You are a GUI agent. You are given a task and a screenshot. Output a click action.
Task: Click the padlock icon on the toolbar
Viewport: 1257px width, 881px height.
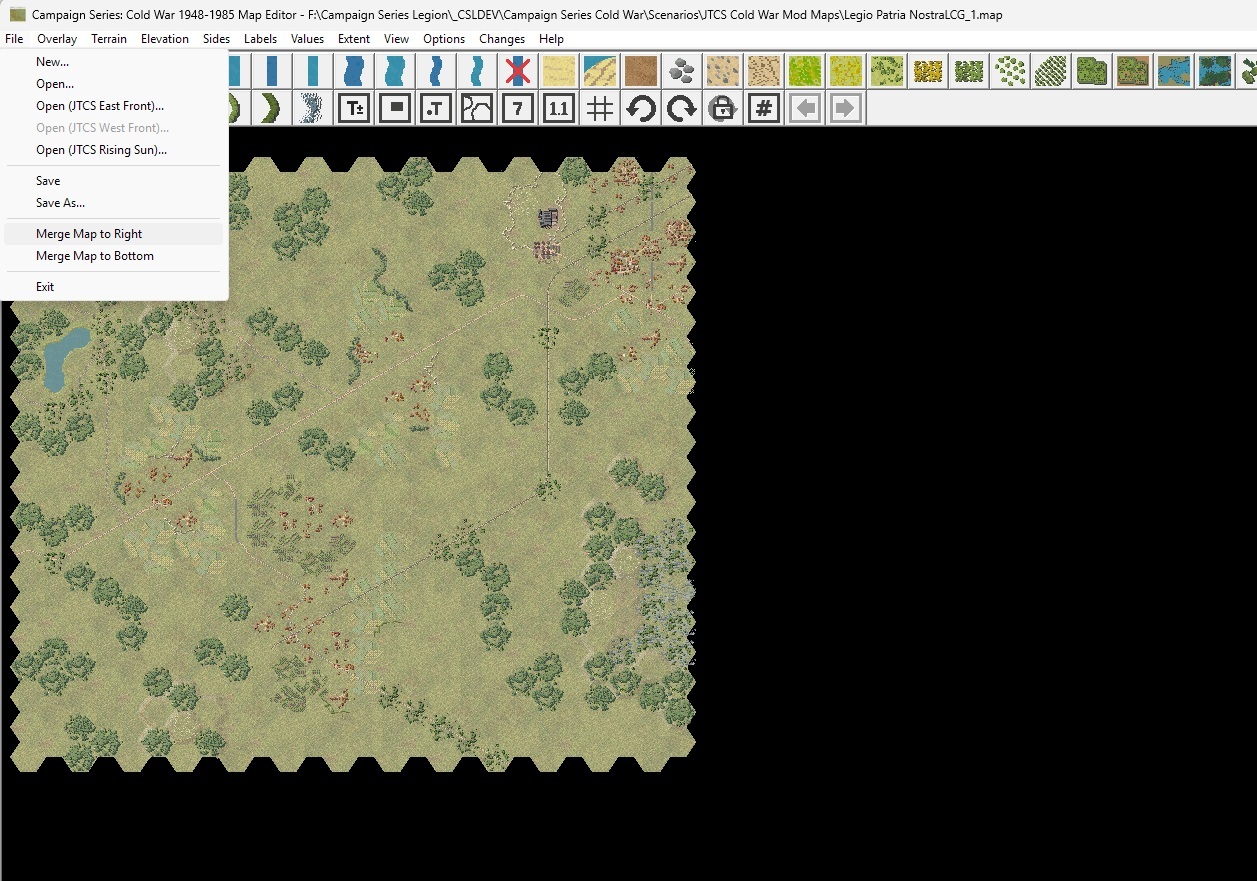722,108
